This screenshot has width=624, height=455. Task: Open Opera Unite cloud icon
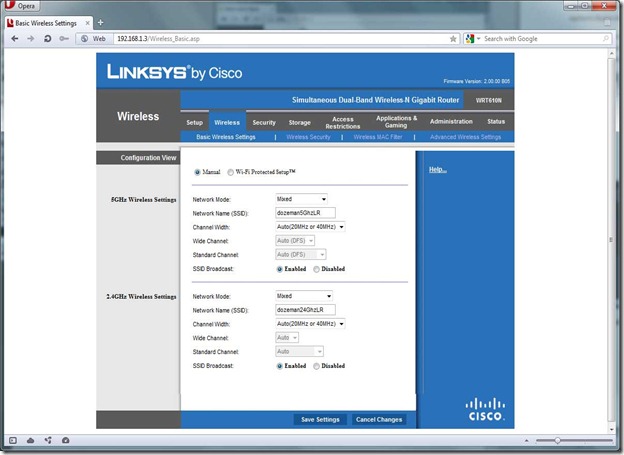pyautogui.click(x=31, y=440)
